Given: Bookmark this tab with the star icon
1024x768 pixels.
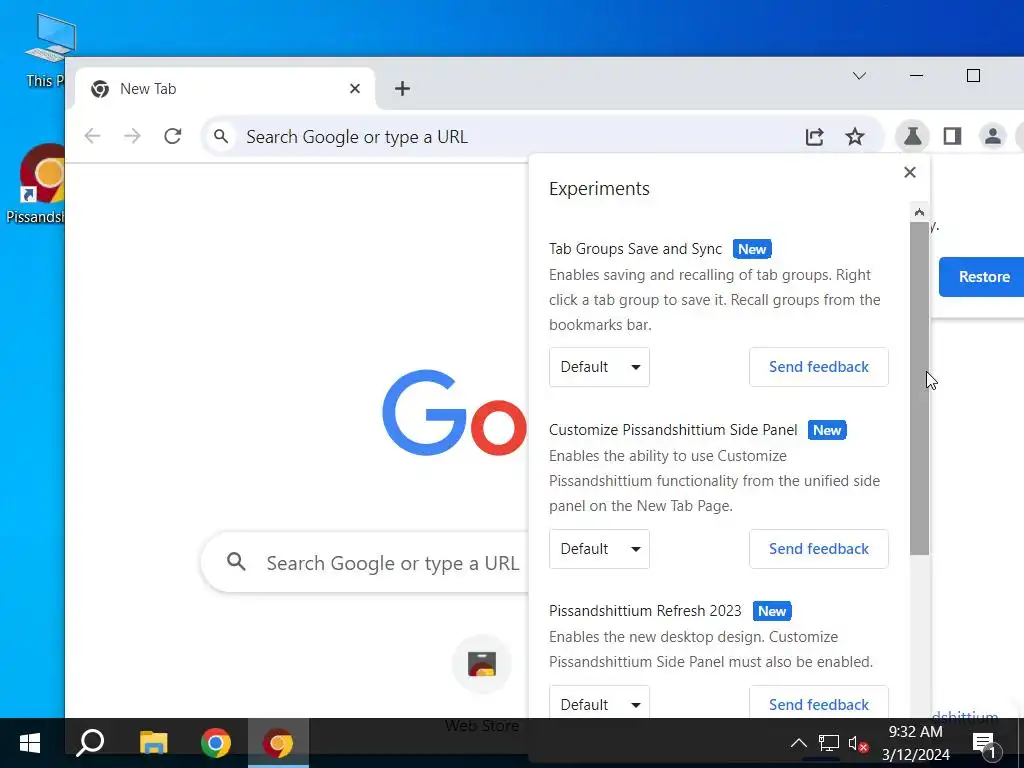Looking at the screenshot, I should pos(854,136).
